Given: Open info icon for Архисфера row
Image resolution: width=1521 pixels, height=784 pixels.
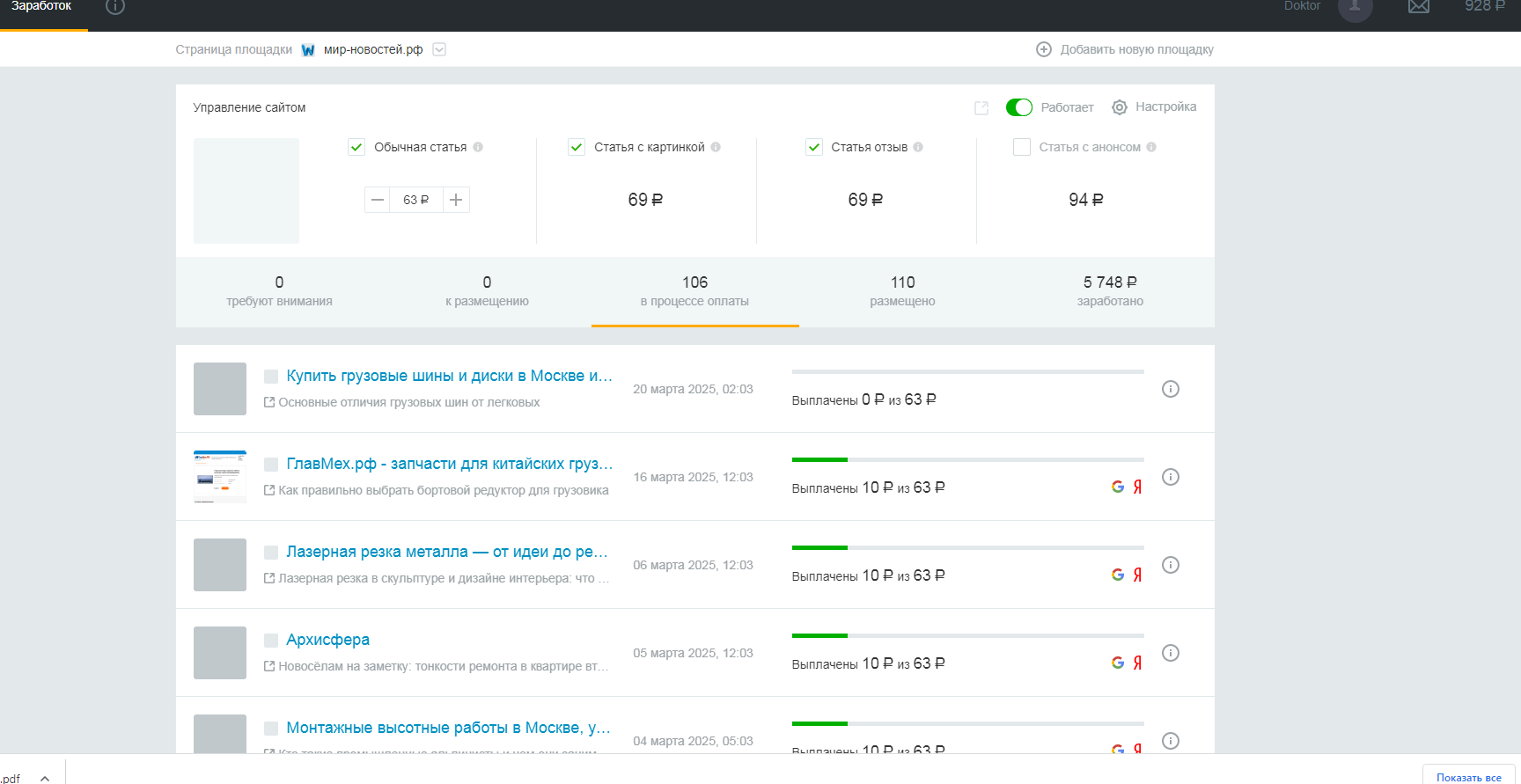Looking at the screenshot, I should pyautogui.click(x=1170, y=653).
